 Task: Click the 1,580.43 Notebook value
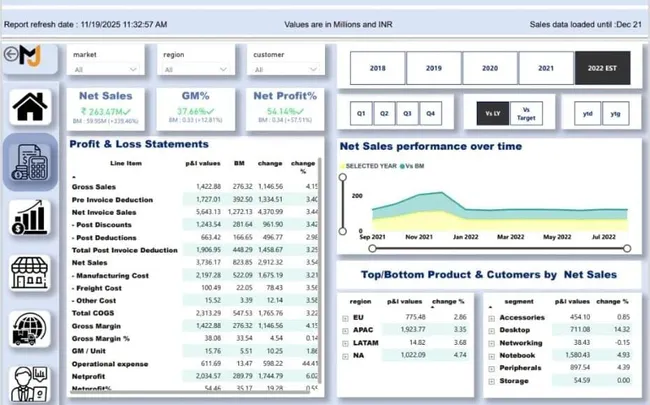pos(577,355)
